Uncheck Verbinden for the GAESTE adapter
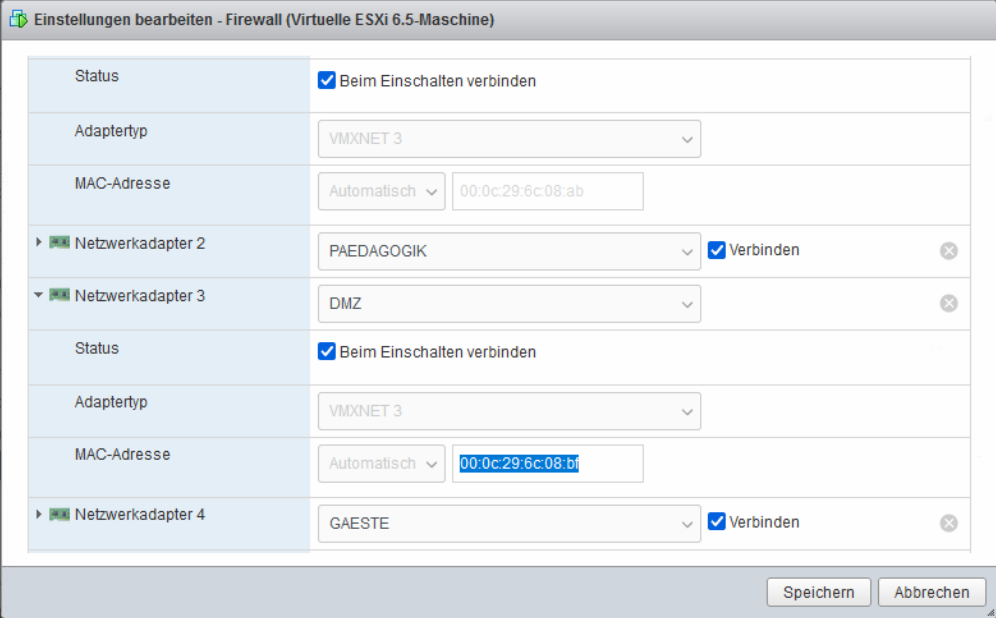Image resolution: width=996 pixels, height=618 pixels. point(717,522)
